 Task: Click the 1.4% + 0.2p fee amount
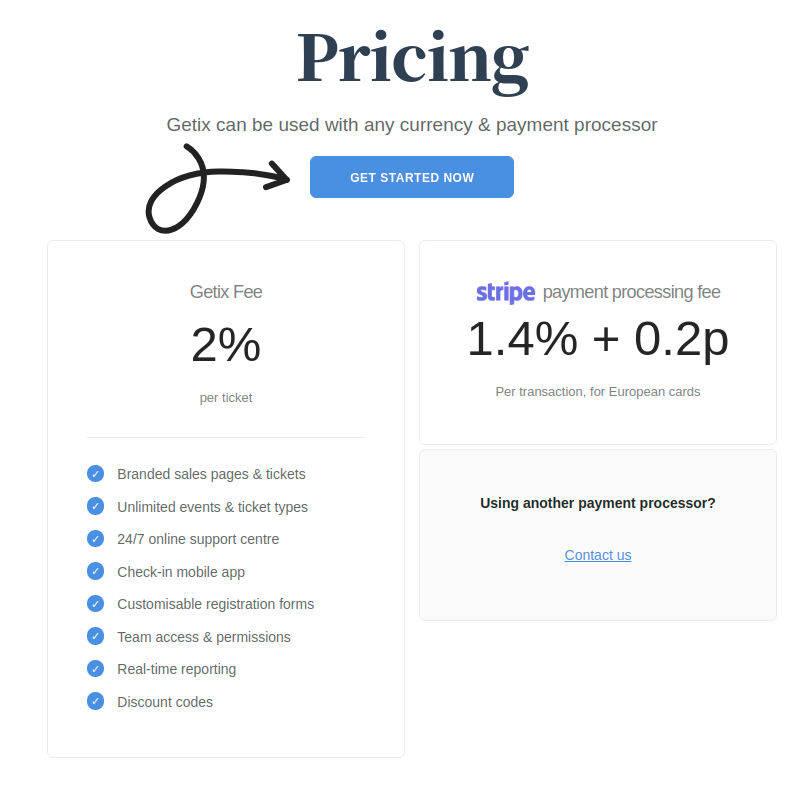(597, 340)
